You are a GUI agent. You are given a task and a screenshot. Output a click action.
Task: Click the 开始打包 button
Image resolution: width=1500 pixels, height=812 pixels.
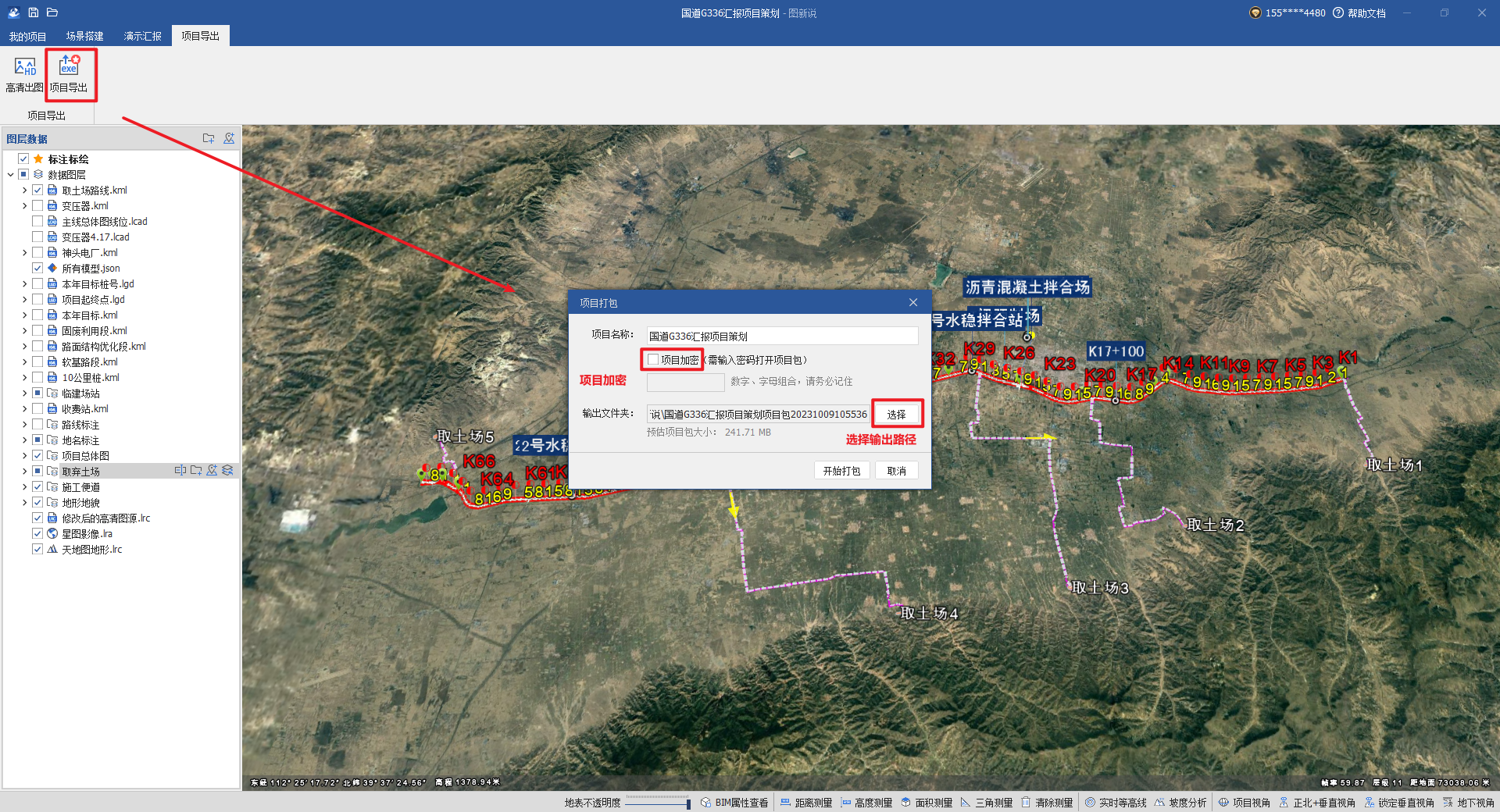(x=841, y=471)
